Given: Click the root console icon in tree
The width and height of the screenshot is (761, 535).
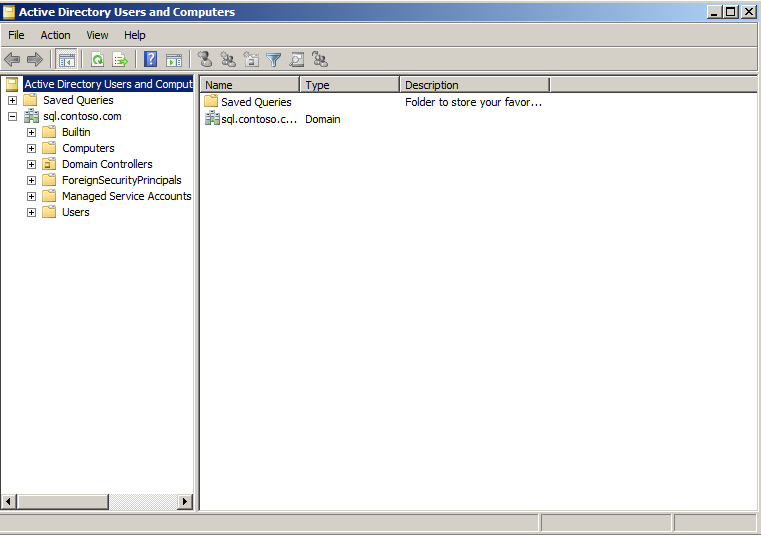Looking at the screenshot, I should coord(12,84).
